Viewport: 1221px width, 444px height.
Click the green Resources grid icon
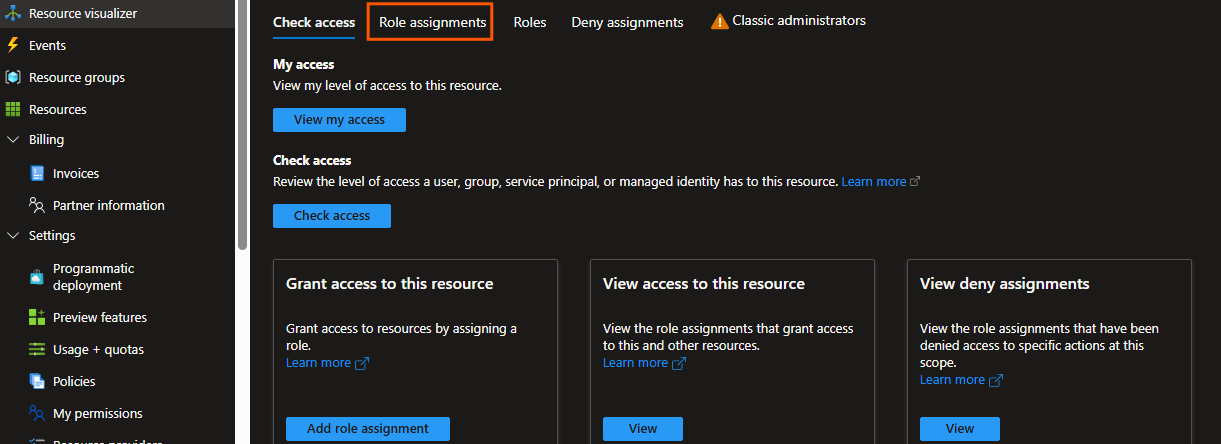point(13,109)
